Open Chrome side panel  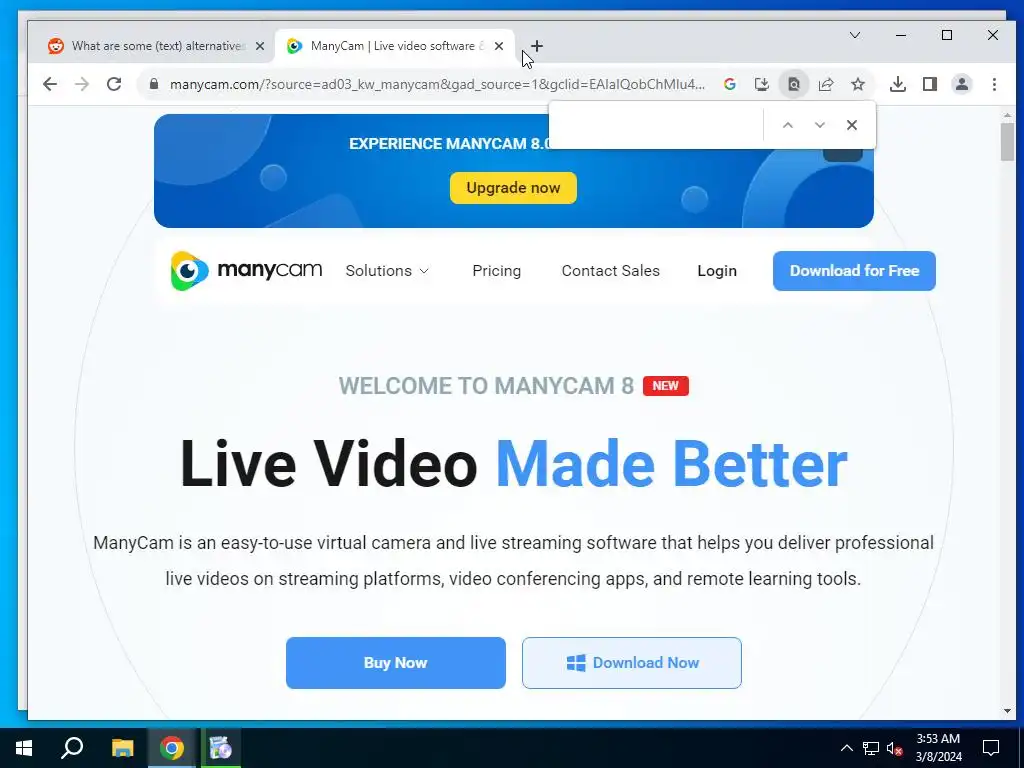pyautogui.click(x=930, y=84)
